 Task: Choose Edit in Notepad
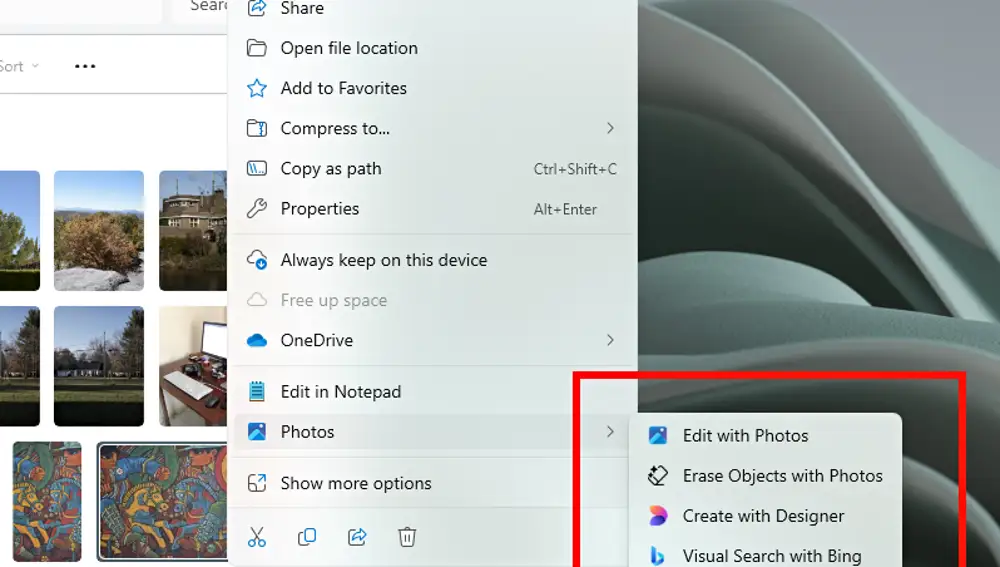(x=432, y=392)
